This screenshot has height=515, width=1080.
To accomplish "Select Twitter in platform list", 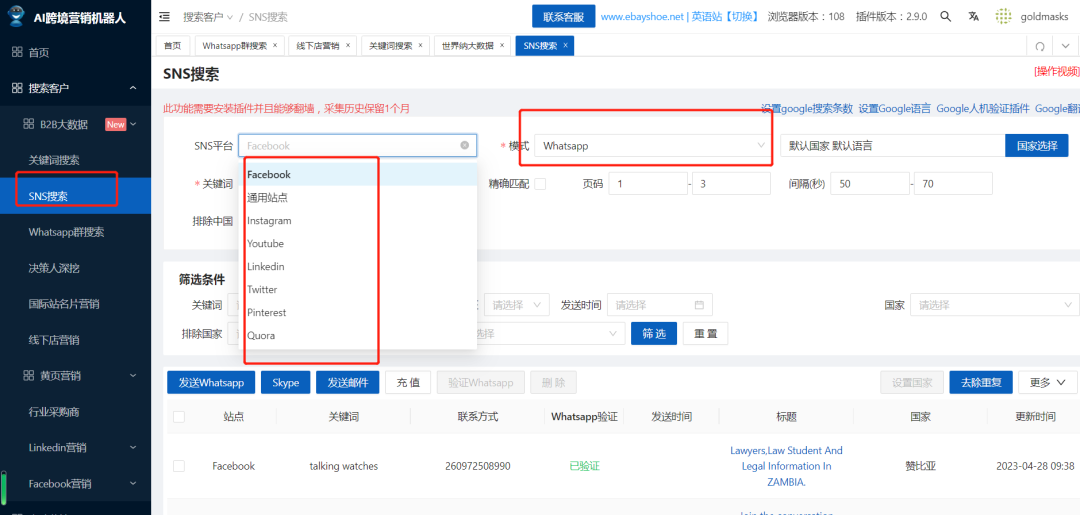I will coord(358,290).
